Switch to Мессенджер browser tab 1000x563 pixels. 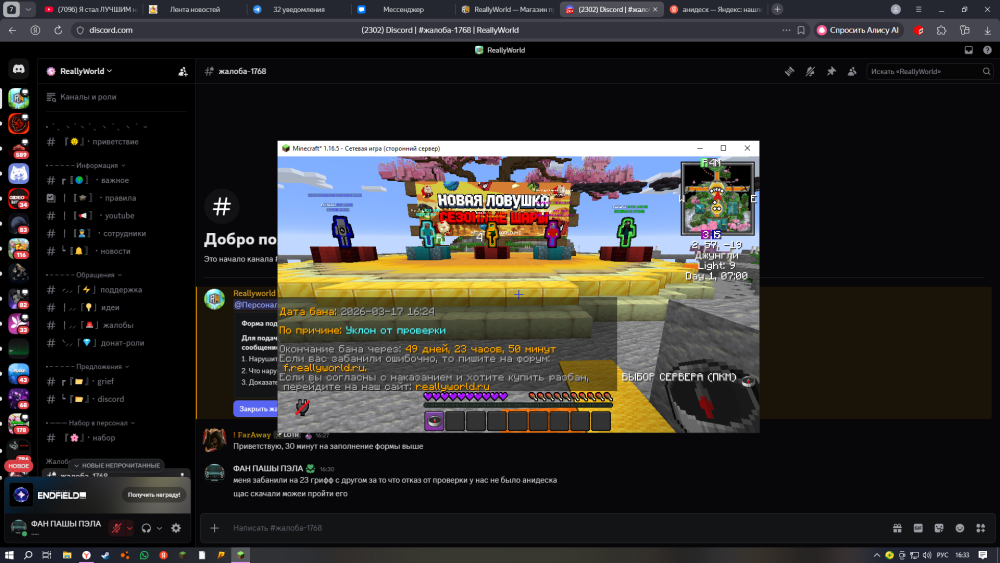(403, 10)
